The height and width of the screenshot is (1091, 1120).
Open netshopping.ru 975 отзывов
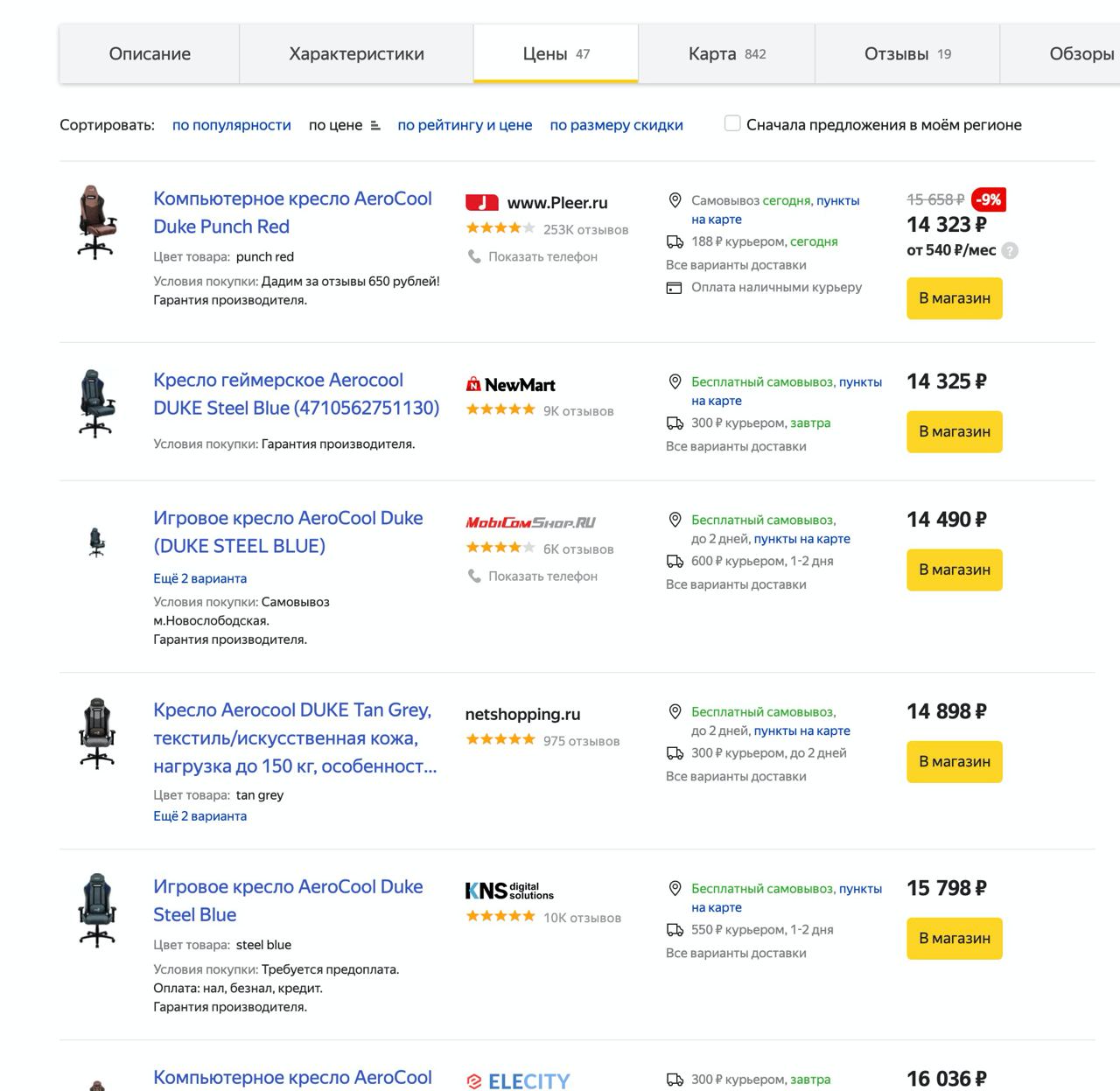[581, 741]
